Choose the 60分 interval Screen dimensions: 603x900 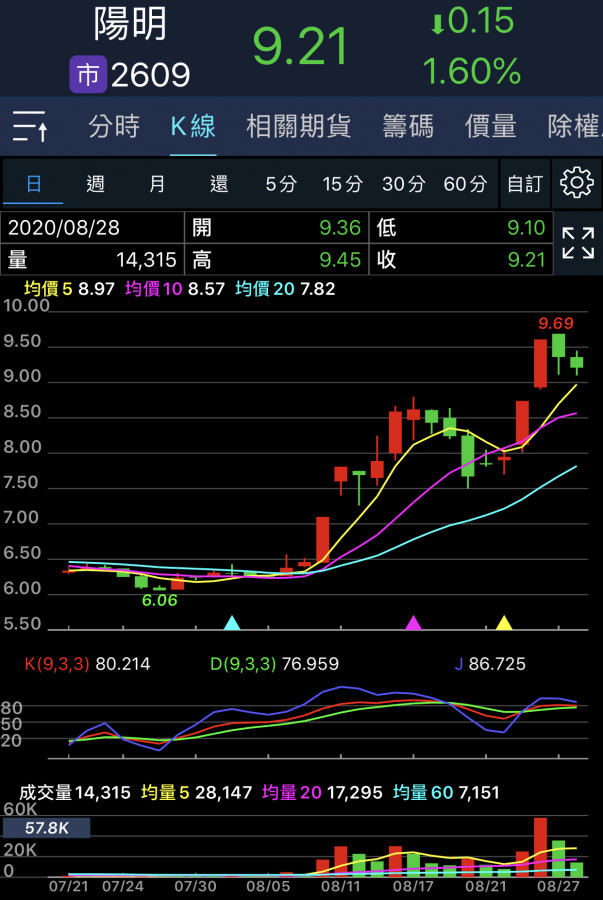click(x=465, y=184)
